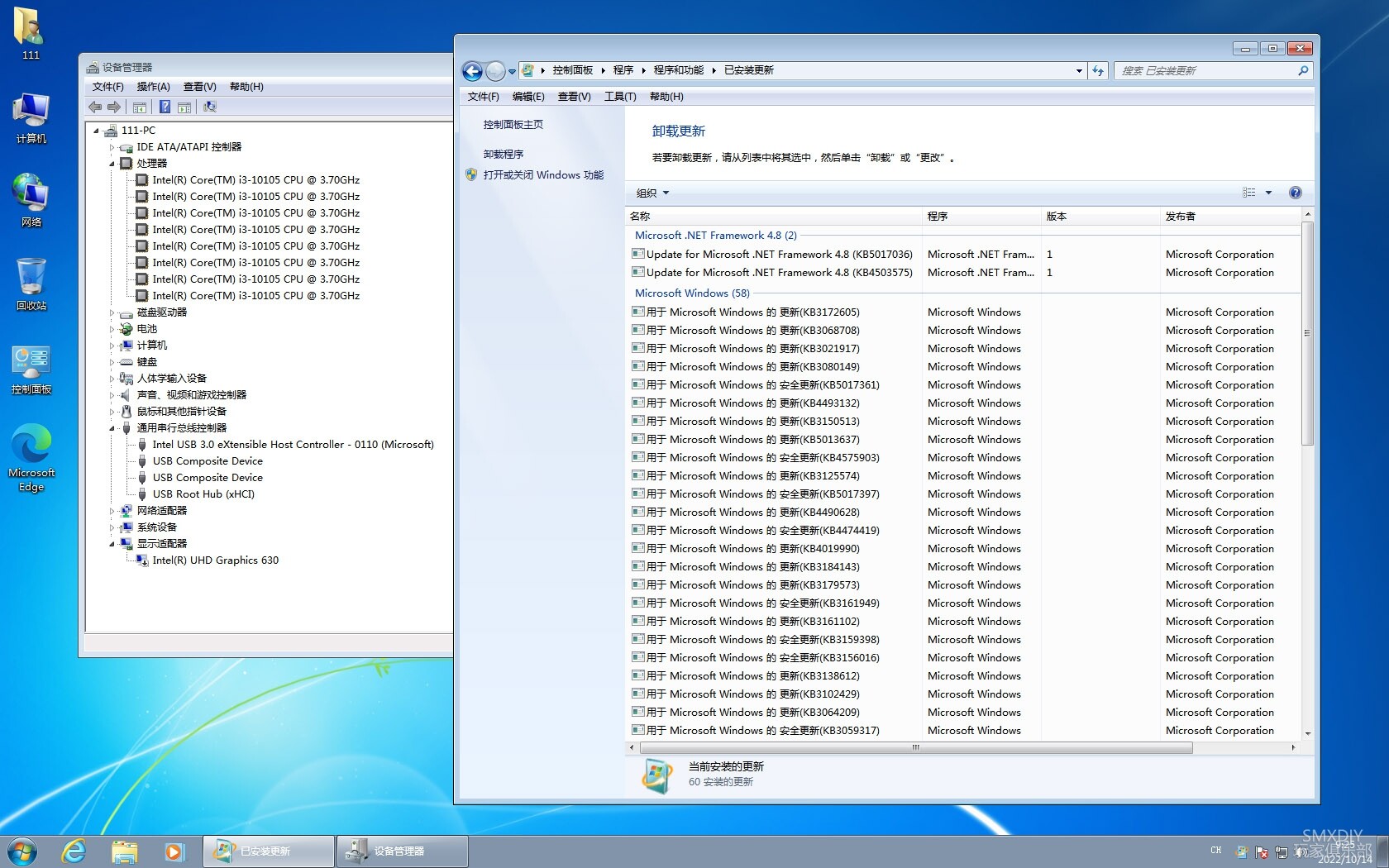
Task: Open view options dropdown arrow
Action: pos(1268,193)
